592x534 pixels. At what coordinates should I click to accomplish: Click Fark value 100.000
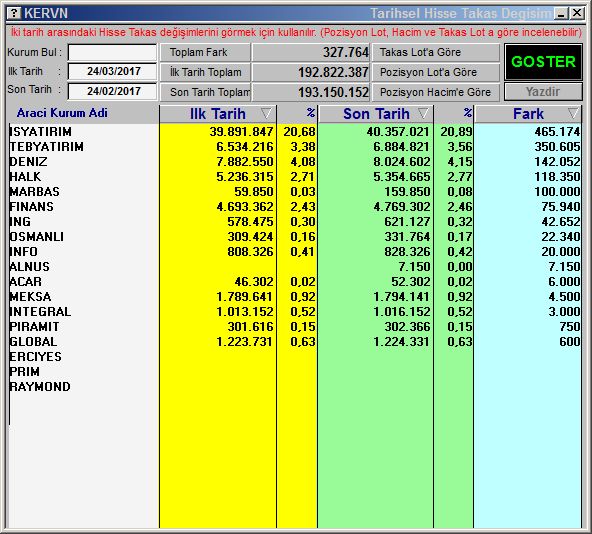pyautogui.click(x=557, y=192)
